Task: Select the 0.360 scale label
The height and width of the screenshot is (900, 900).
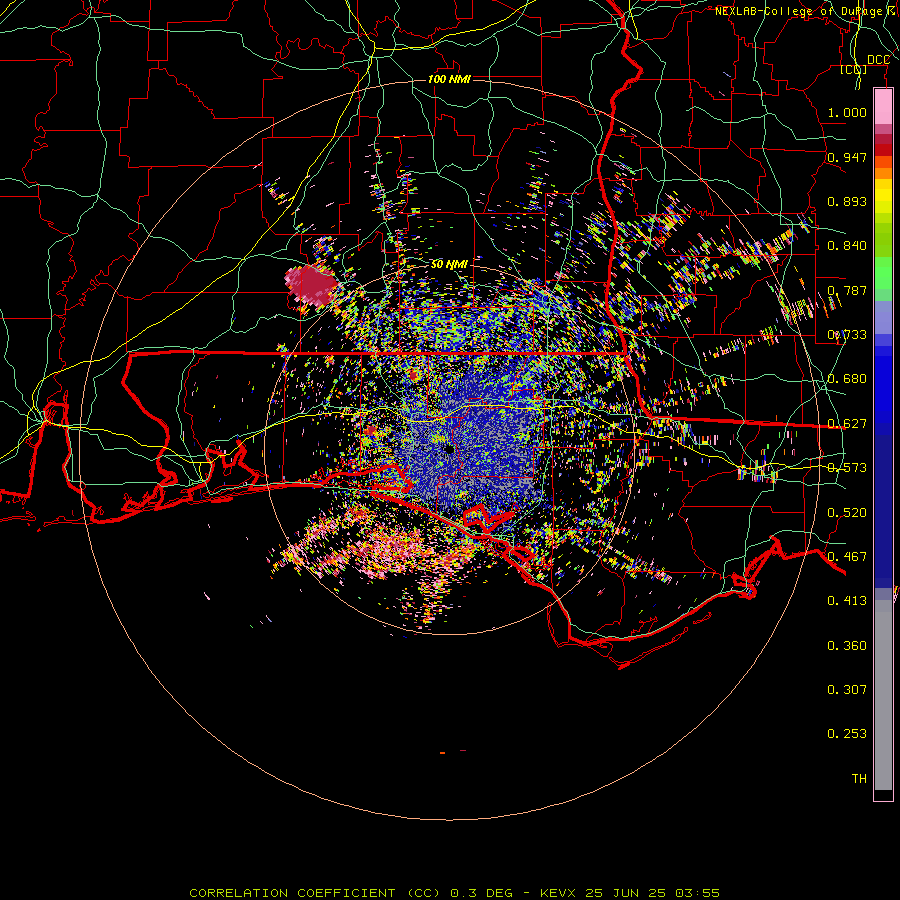Action: (x=847, y=646)
